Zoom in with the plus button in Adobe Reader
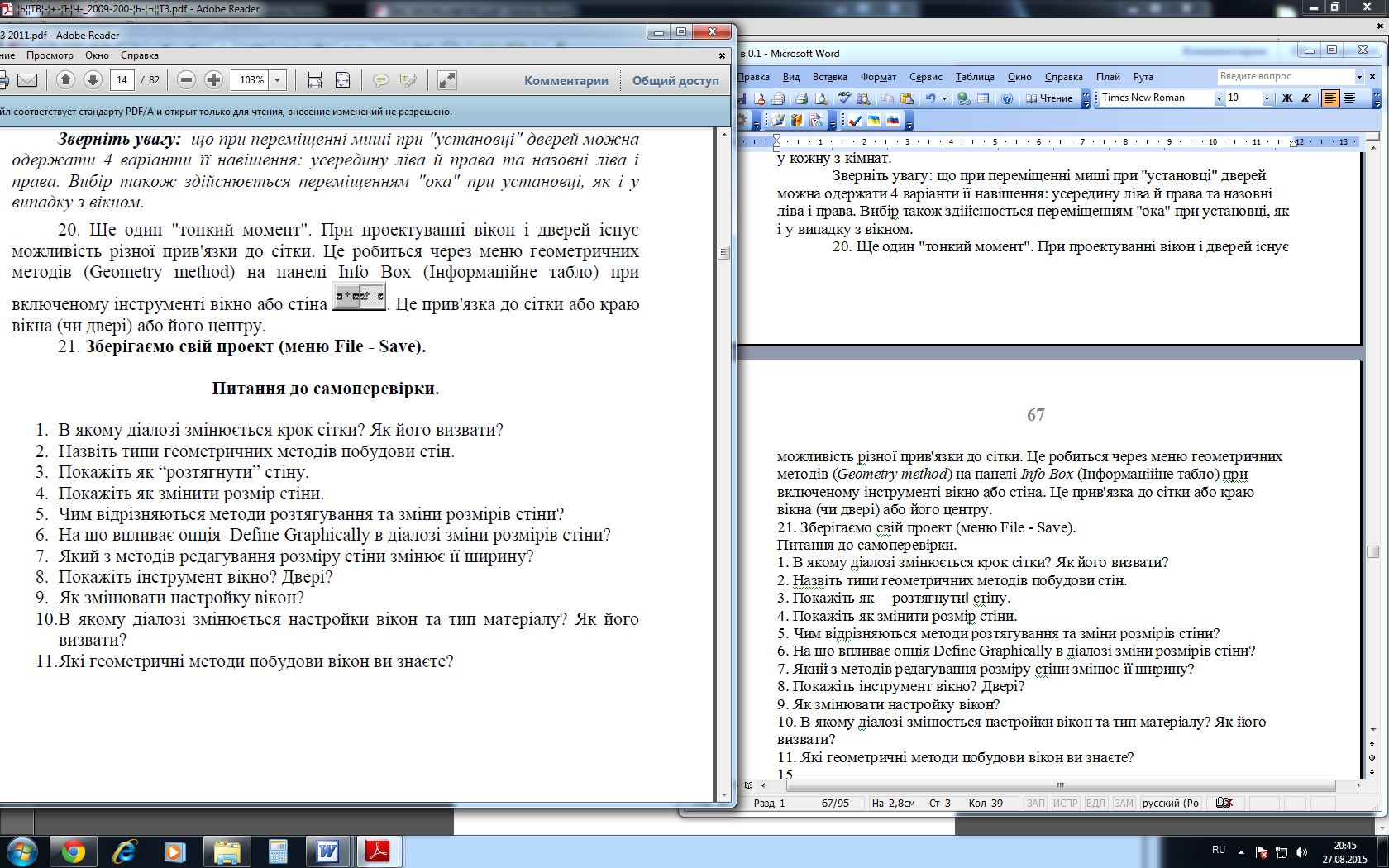This screenshot has height=868, width=1389. point(214,80)
